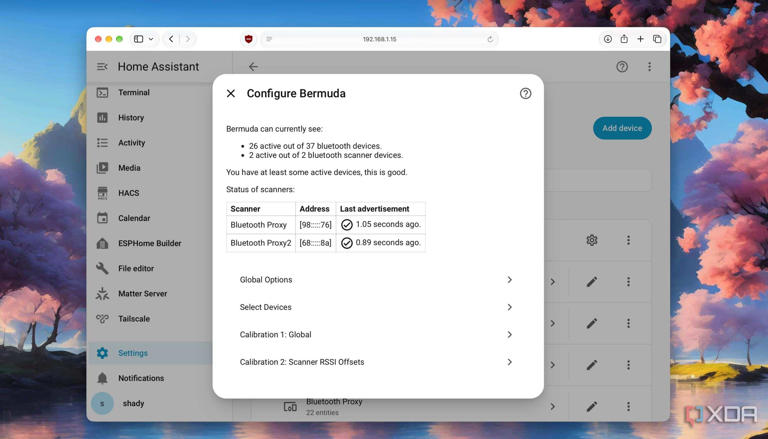This screenshot has height=439, width=768.
Task: Click the reader view icon in address bar
Action: pyautogui.click(x=269, y=39)
